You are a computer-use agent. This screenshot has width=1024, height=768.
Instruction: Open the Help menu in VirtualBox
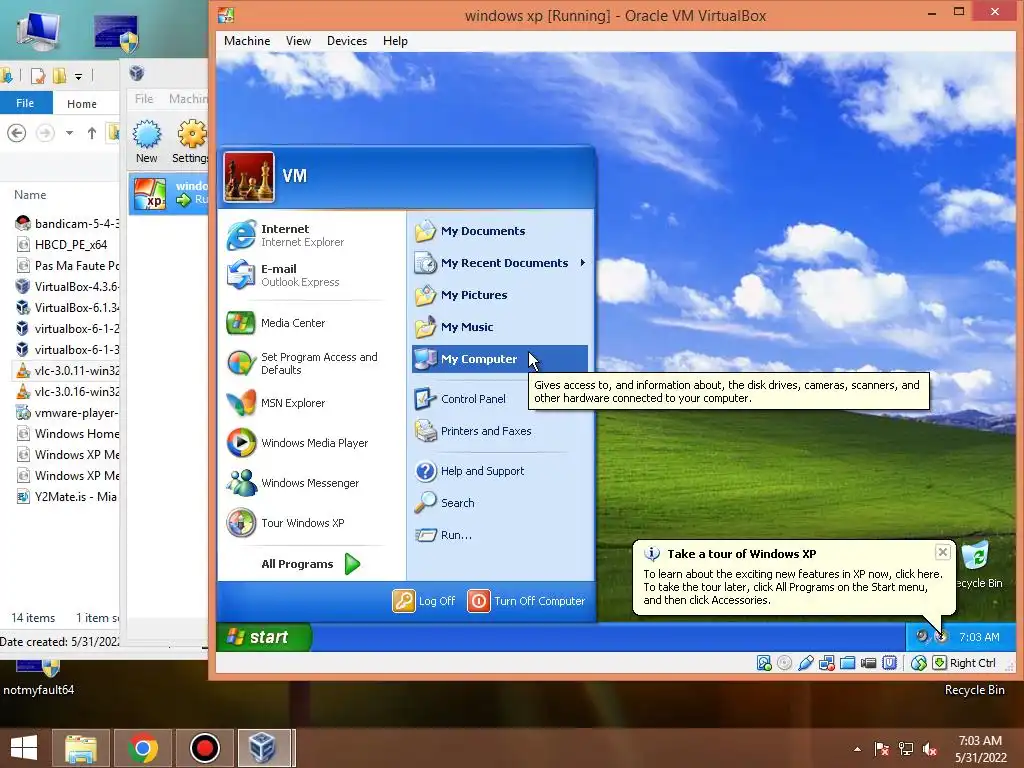(x=395, y=40)
